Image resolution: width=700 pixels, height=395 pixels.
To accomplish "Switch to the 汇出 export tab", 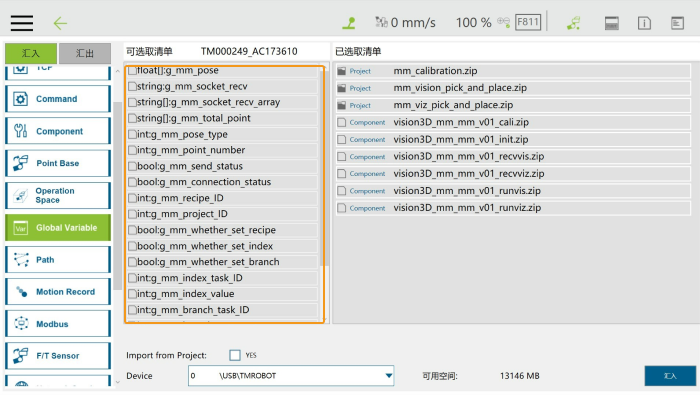I will click(x=85, y=54).
